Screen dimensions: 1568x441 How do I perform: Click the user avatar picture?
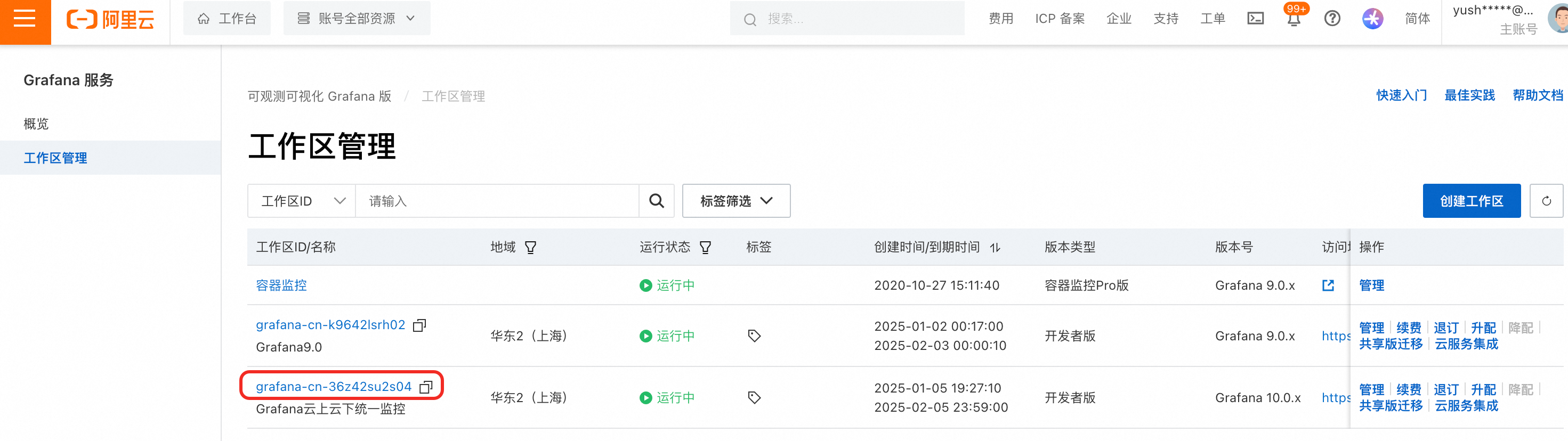coord(1558,18)
